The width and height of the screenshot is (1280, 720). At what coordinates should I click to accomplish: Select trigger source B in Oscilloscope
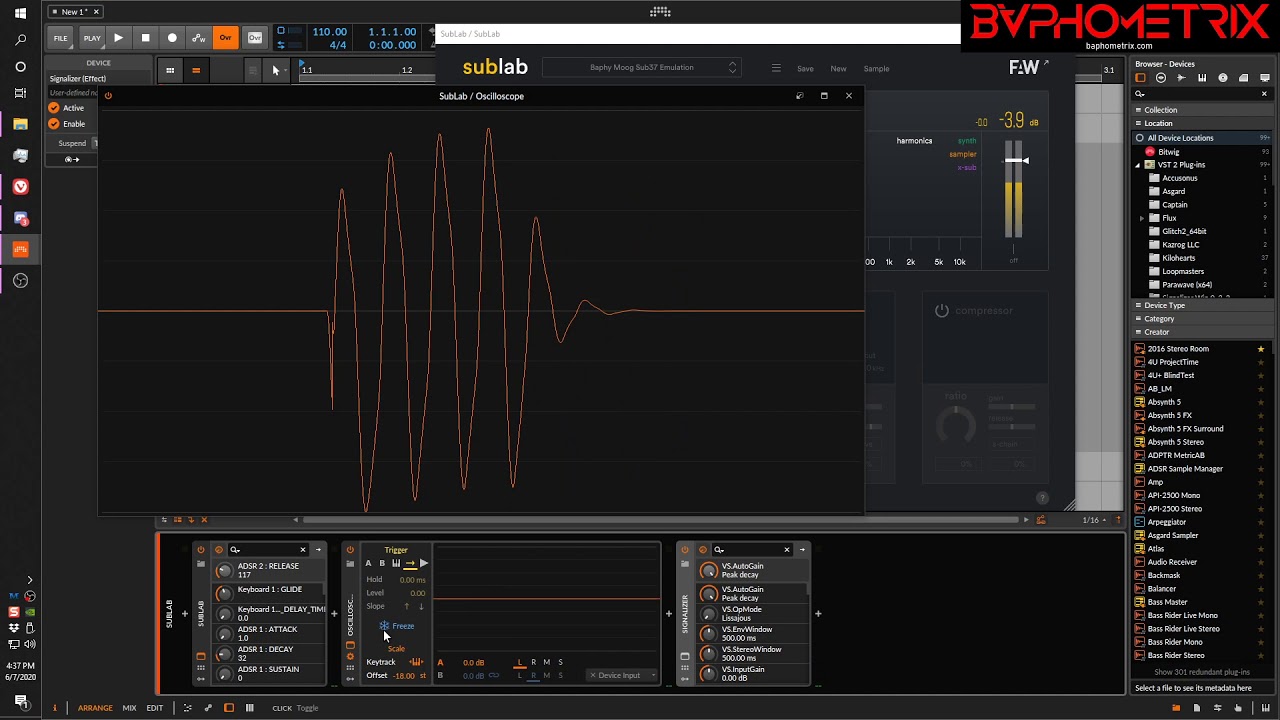click(382, 564)
